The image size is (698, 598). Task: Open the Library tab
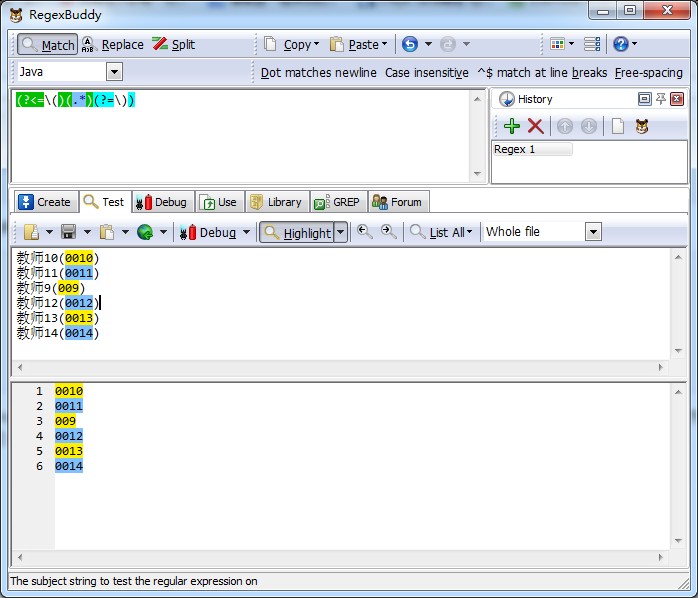[x=277, y=202]
